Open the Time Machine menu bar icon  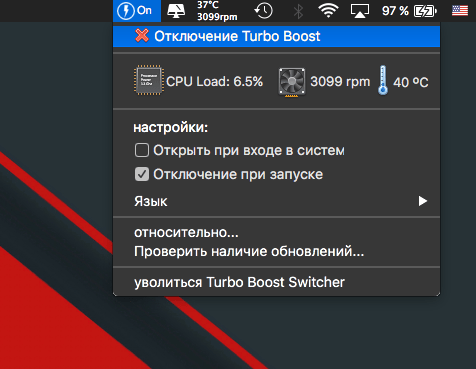coord(263,11)
